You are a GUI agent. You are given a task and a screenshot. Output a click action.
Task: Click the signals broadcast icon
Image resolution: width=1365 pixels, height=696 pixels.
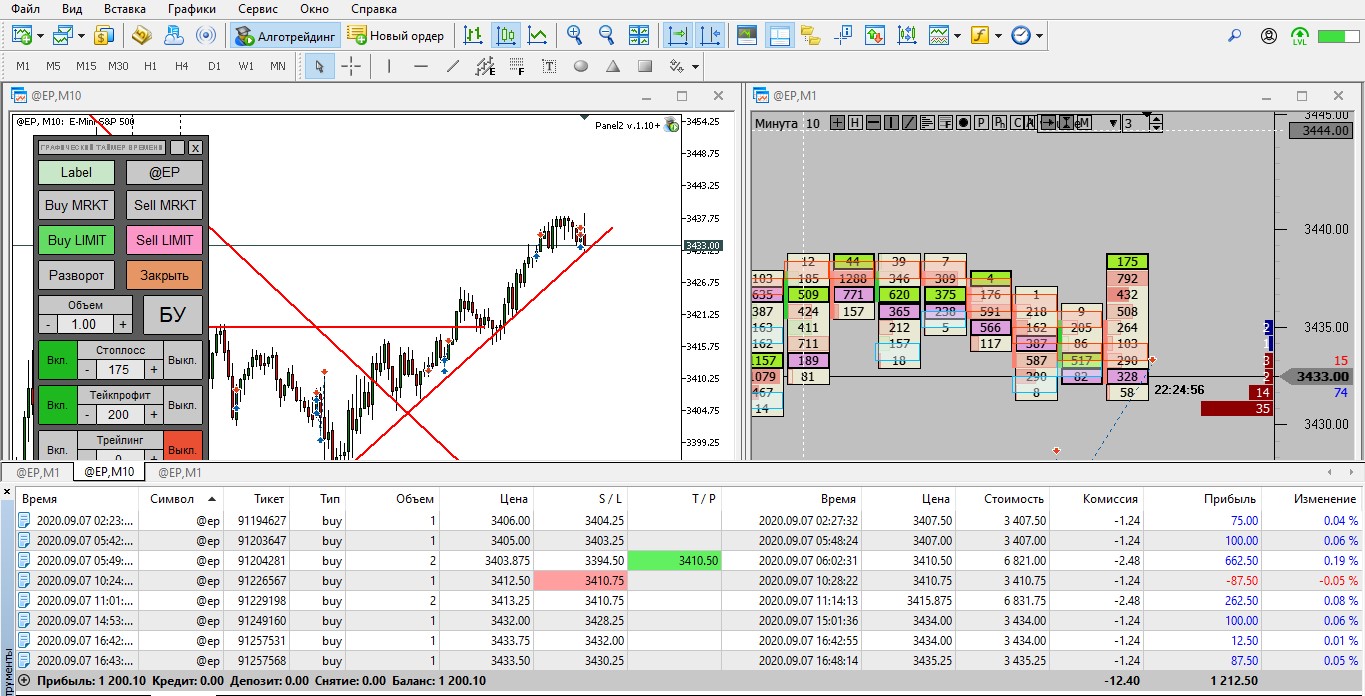(x=206, y=35)
